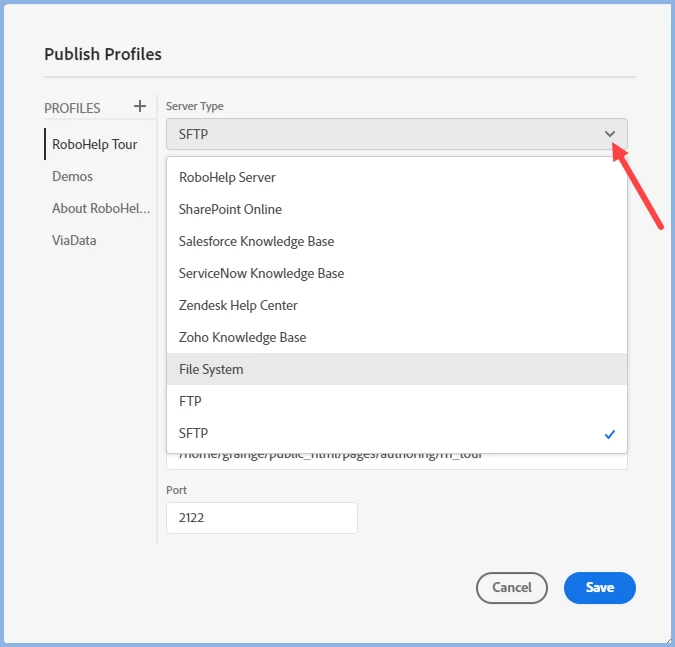This screenshot has height=647, width=675.
Task: Click the Port input field showing 2122
Action: pos(262,518)
